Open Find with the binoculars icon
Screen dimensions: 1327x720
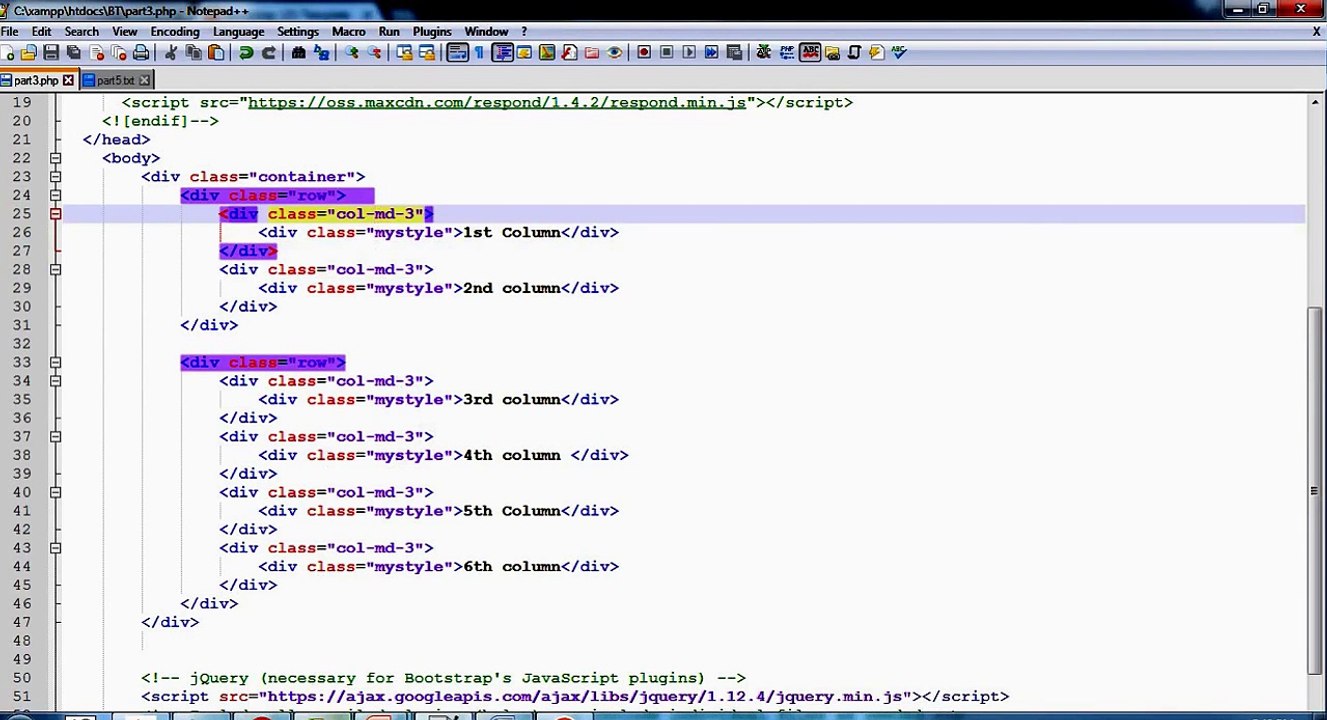298,52
